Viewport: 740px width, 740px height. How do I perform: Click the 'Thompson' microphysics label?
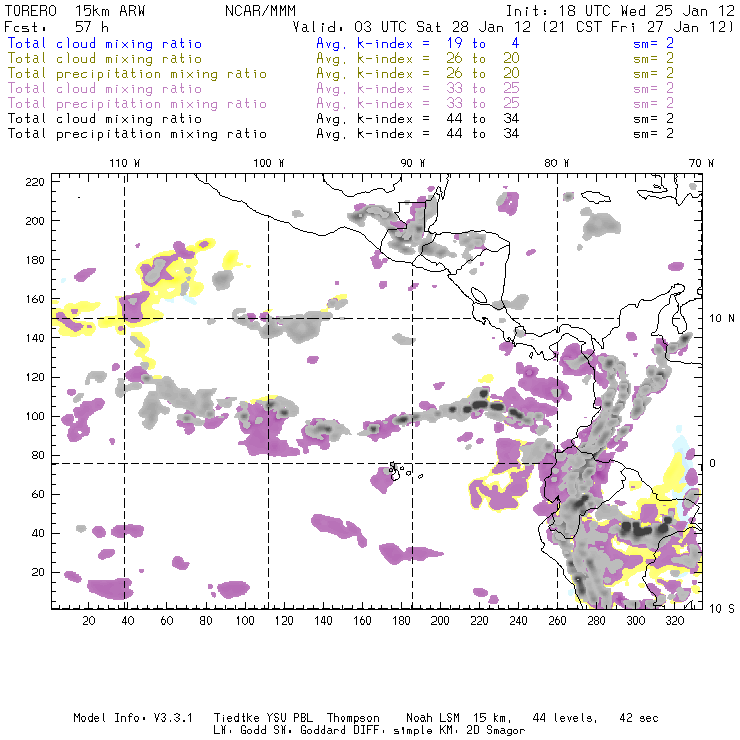click(353, 719)
